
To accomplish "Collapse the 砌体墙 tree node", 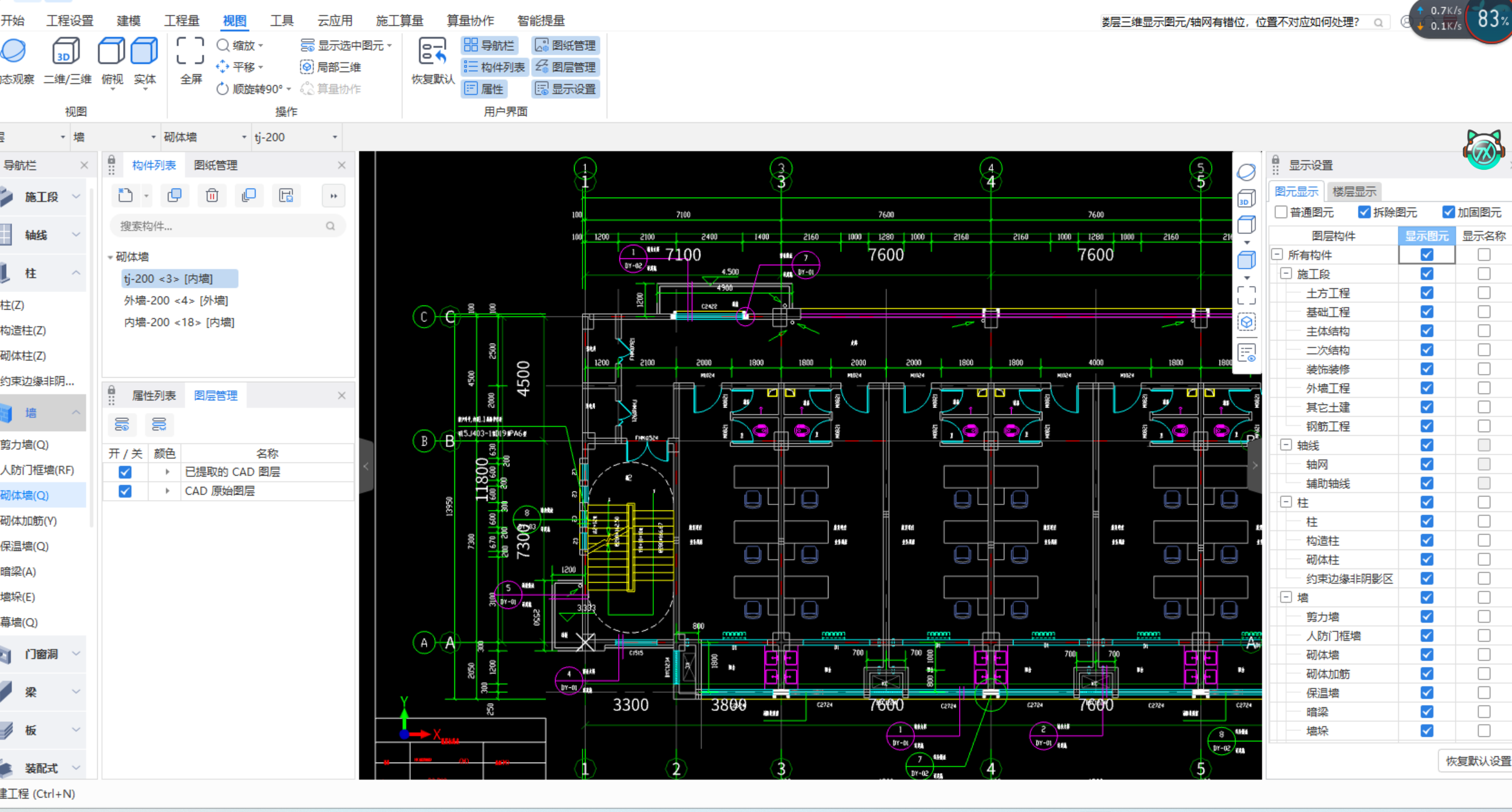I will tap(110, 257).
